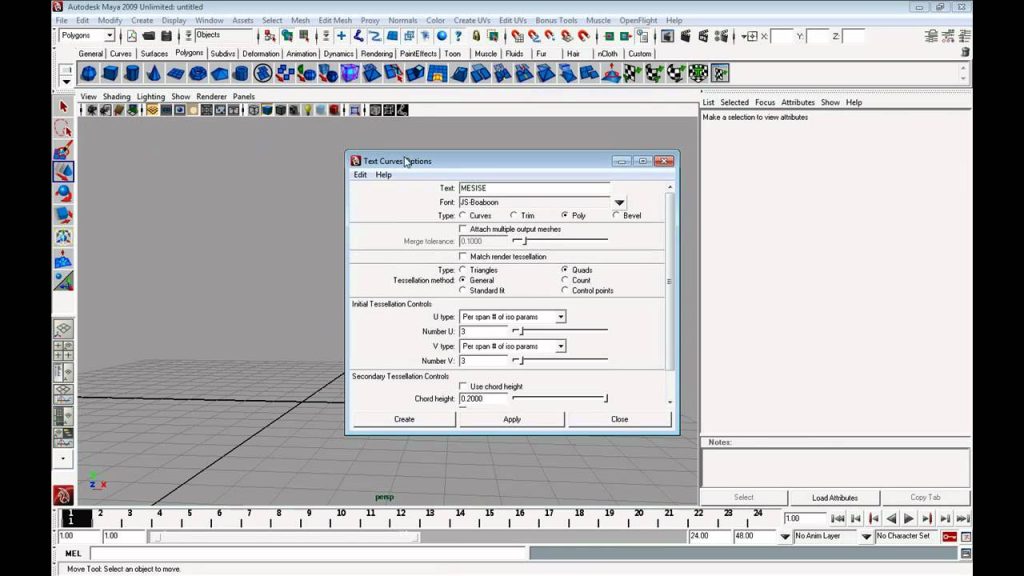Switch to the Surfaces shelf tab
Screen dimensions: 1024x576
coord(154,54)
